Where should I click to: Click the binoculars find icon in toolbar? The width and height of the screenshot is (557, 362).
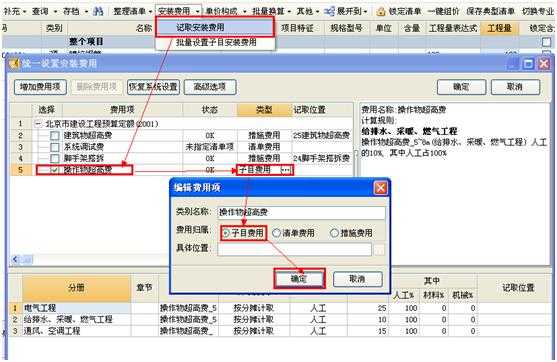point(98,11)
